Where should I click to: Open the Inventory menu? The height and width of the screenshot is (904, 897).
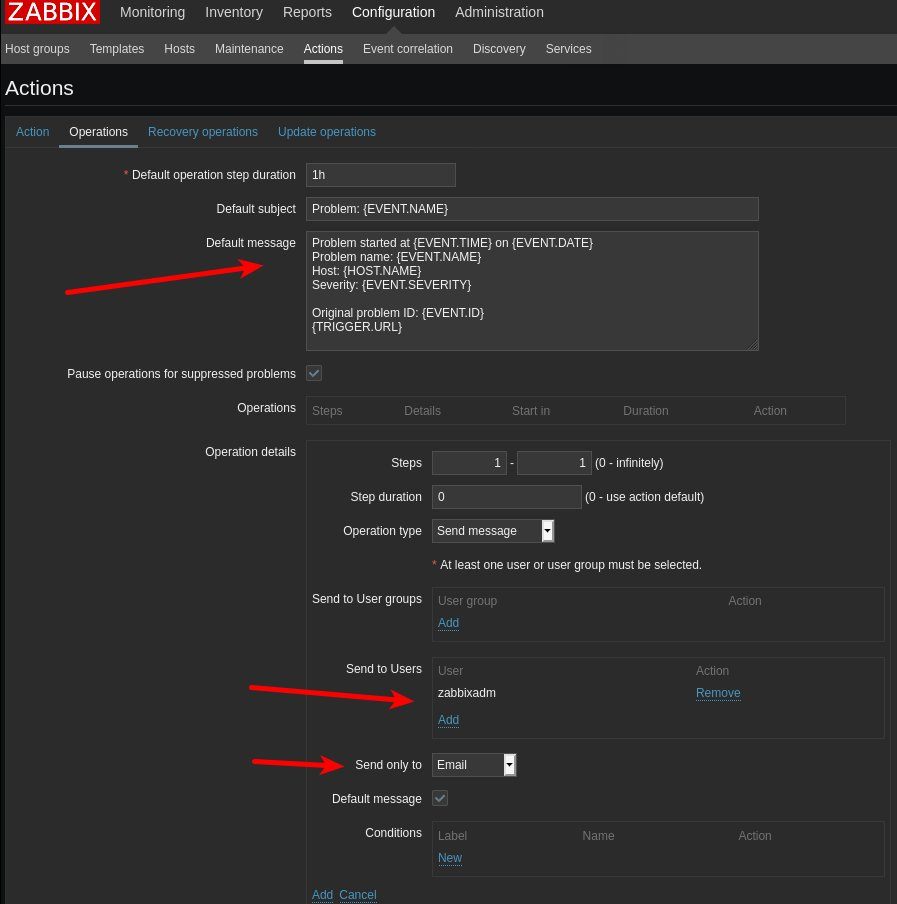233,12
